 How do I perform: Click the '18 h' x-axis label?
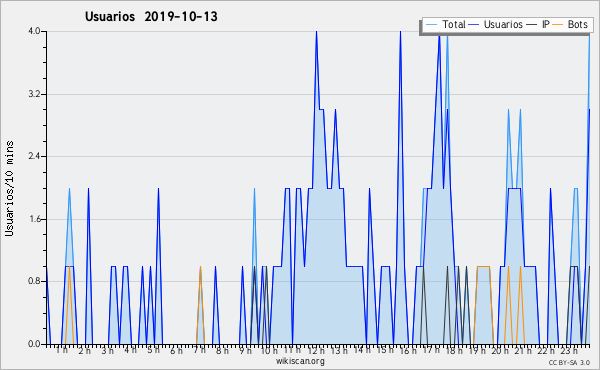tap(454, 350)
